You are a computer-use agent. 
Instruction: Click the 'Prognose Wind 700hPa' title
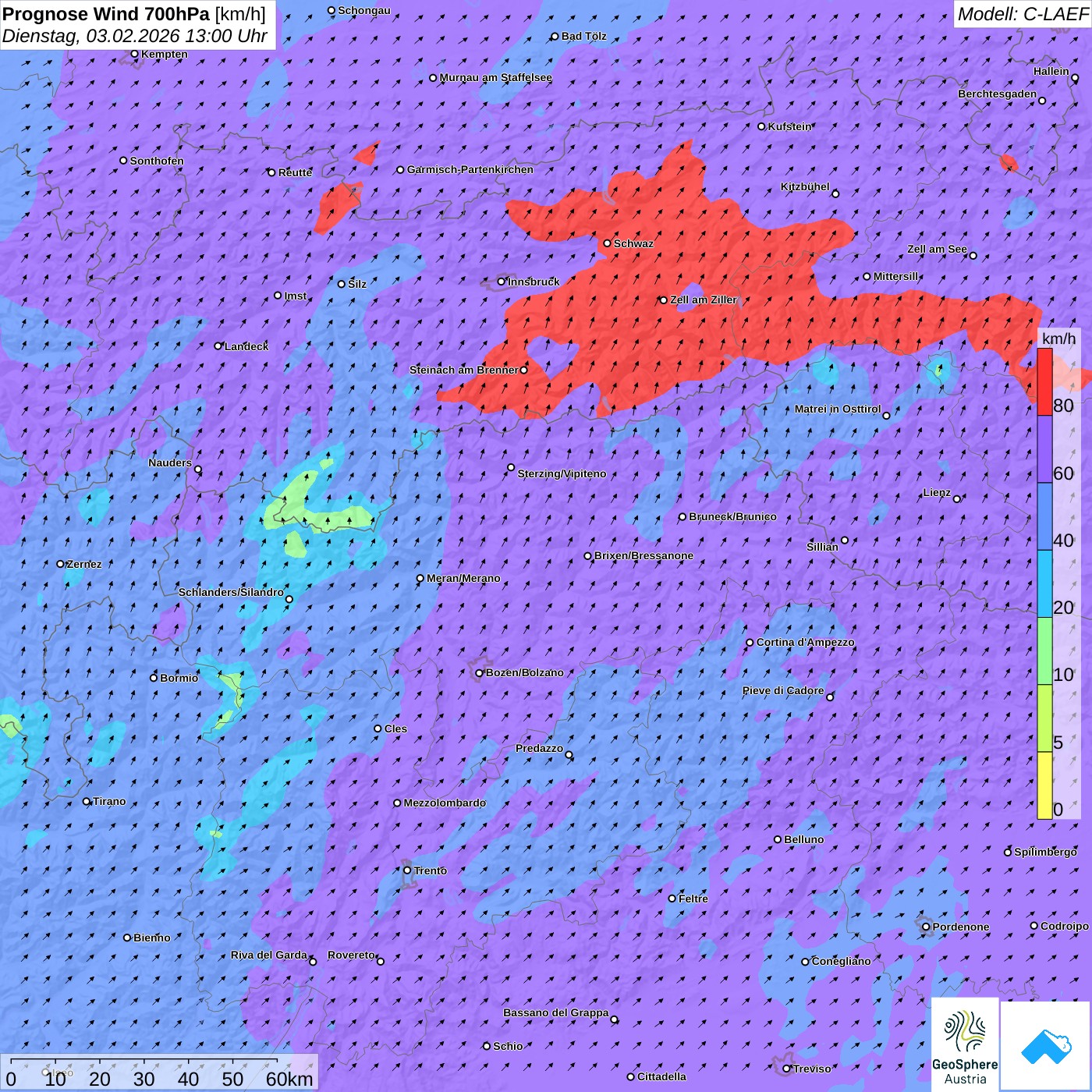(106, 14)
